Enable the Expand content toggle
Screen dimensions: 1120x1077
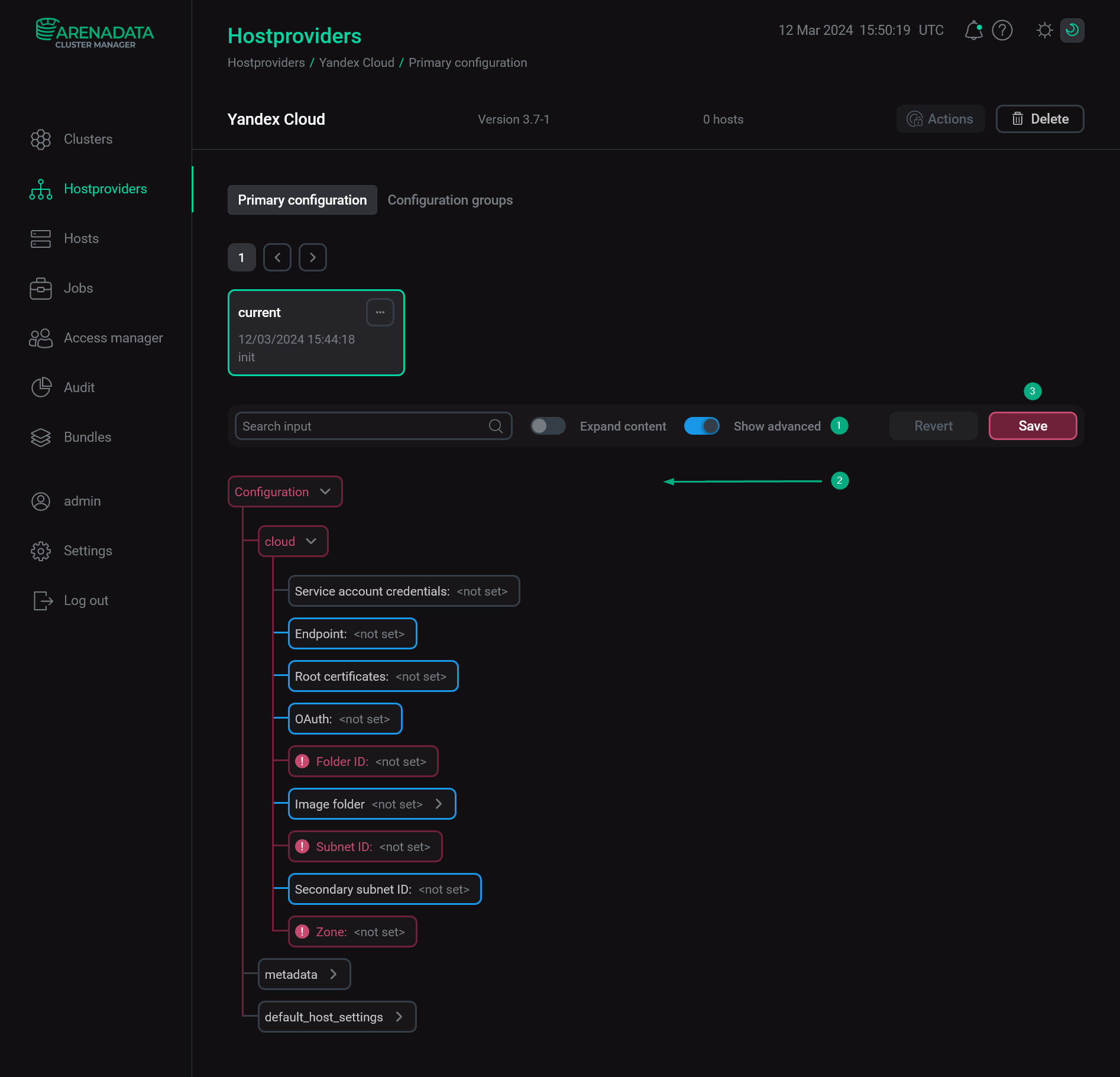pyautogui.click(x=548, y=426)
